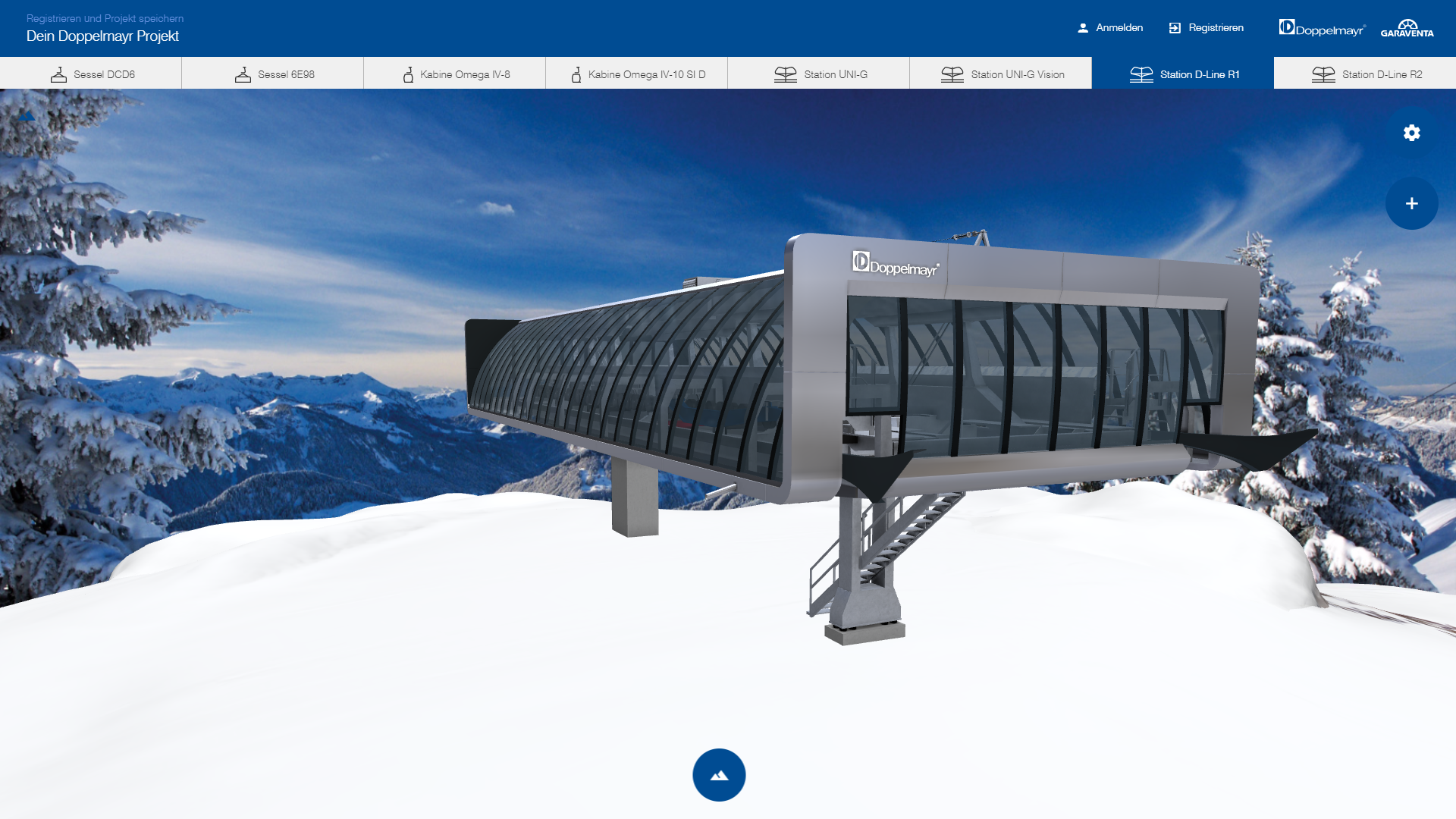Click the Registrieren arrow icon
The image size is (1456, 819).
click(x=1175, y=28)
